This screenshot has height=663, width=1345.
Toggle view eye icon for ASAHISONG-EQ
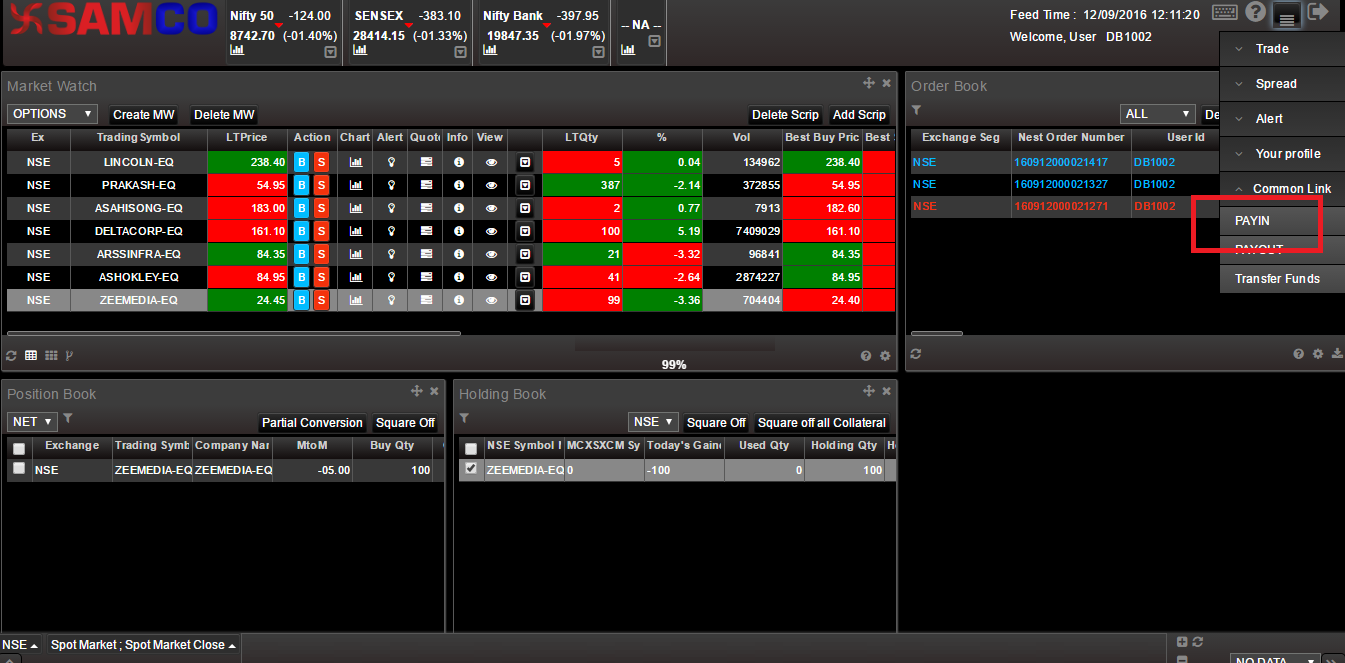491,208
